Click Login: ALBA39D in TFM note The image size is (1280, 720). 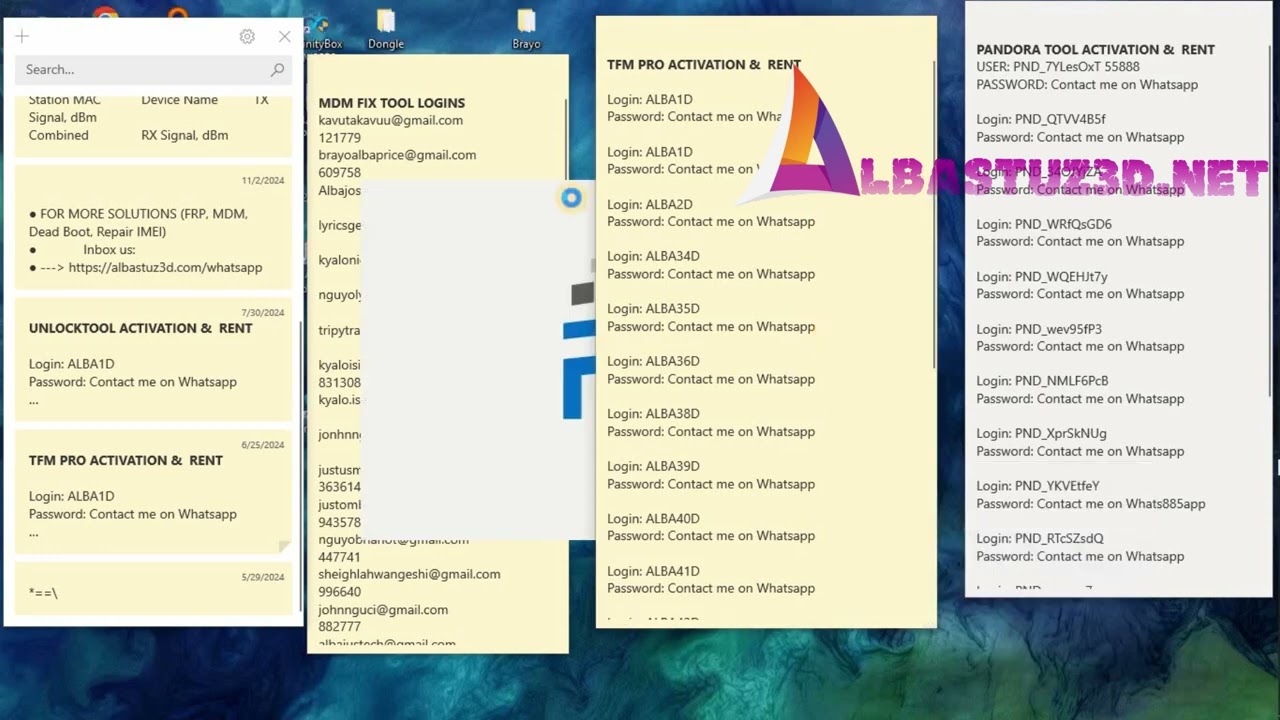(x=653, y=466)
